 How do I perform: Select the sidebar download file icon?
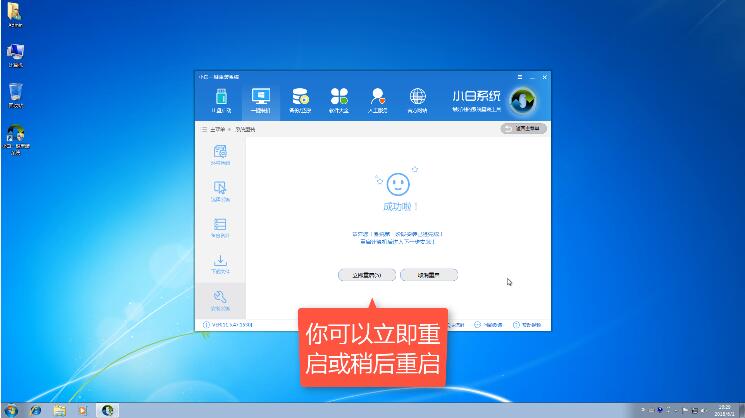coord(220,264)
